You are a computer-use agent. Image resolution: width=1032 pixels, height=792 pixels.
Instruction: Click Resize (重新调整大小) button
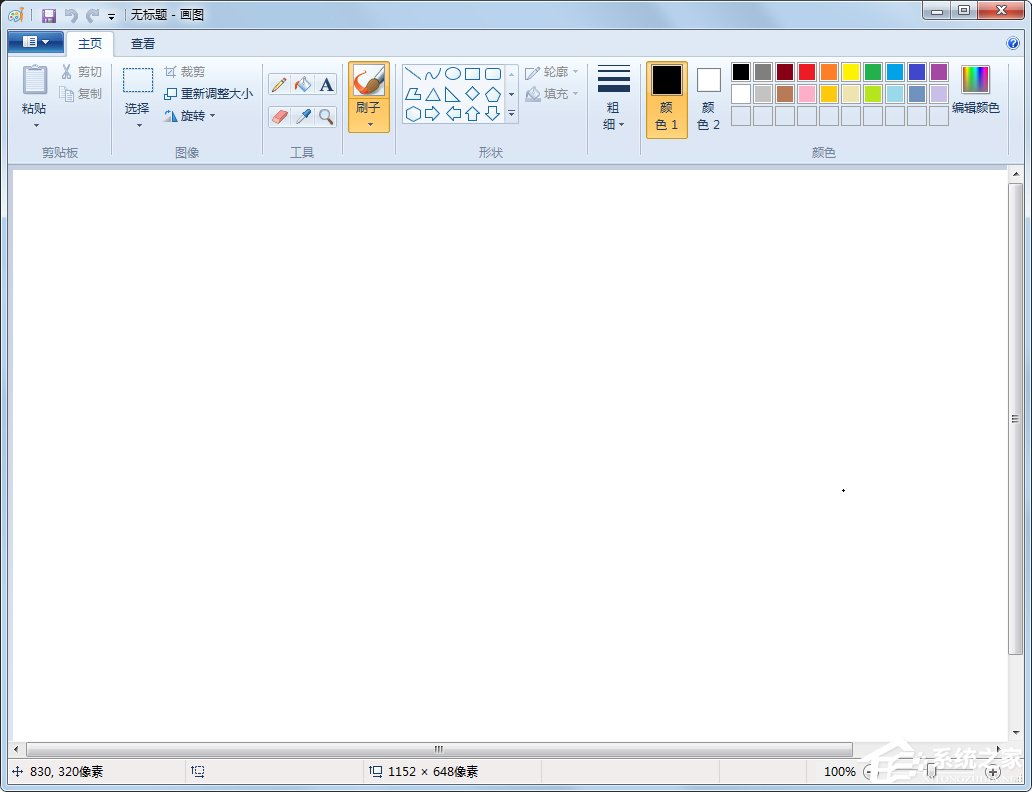click(209, 94)
